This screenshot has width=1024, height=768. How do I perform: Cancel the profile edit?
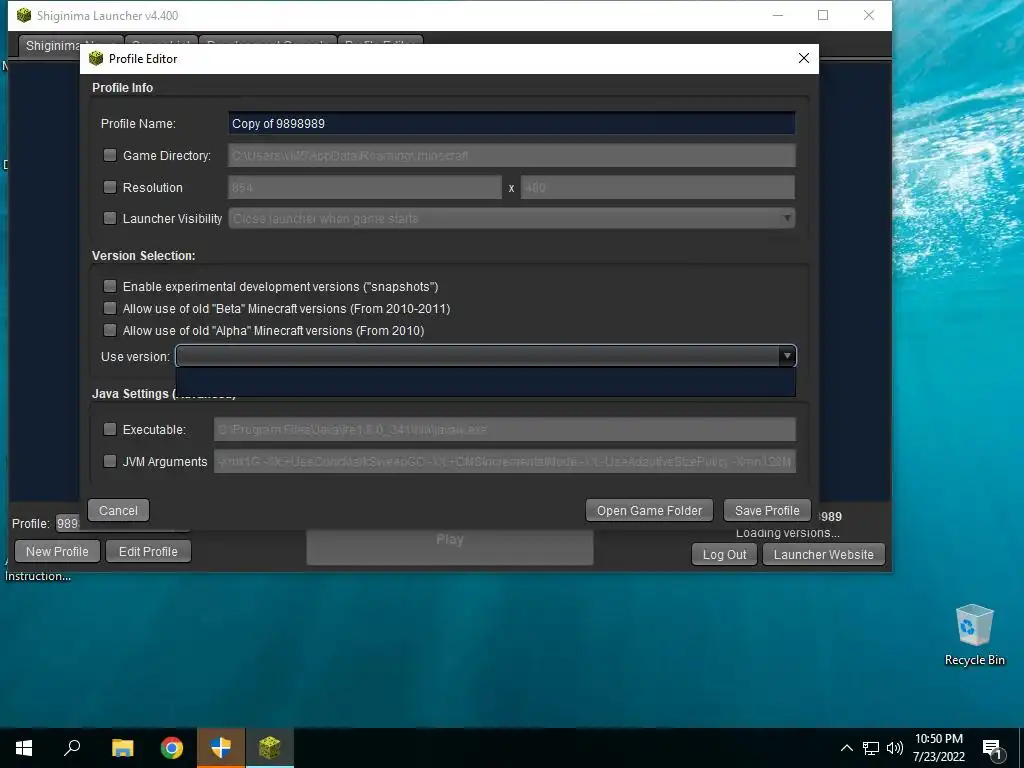[118, 511]
